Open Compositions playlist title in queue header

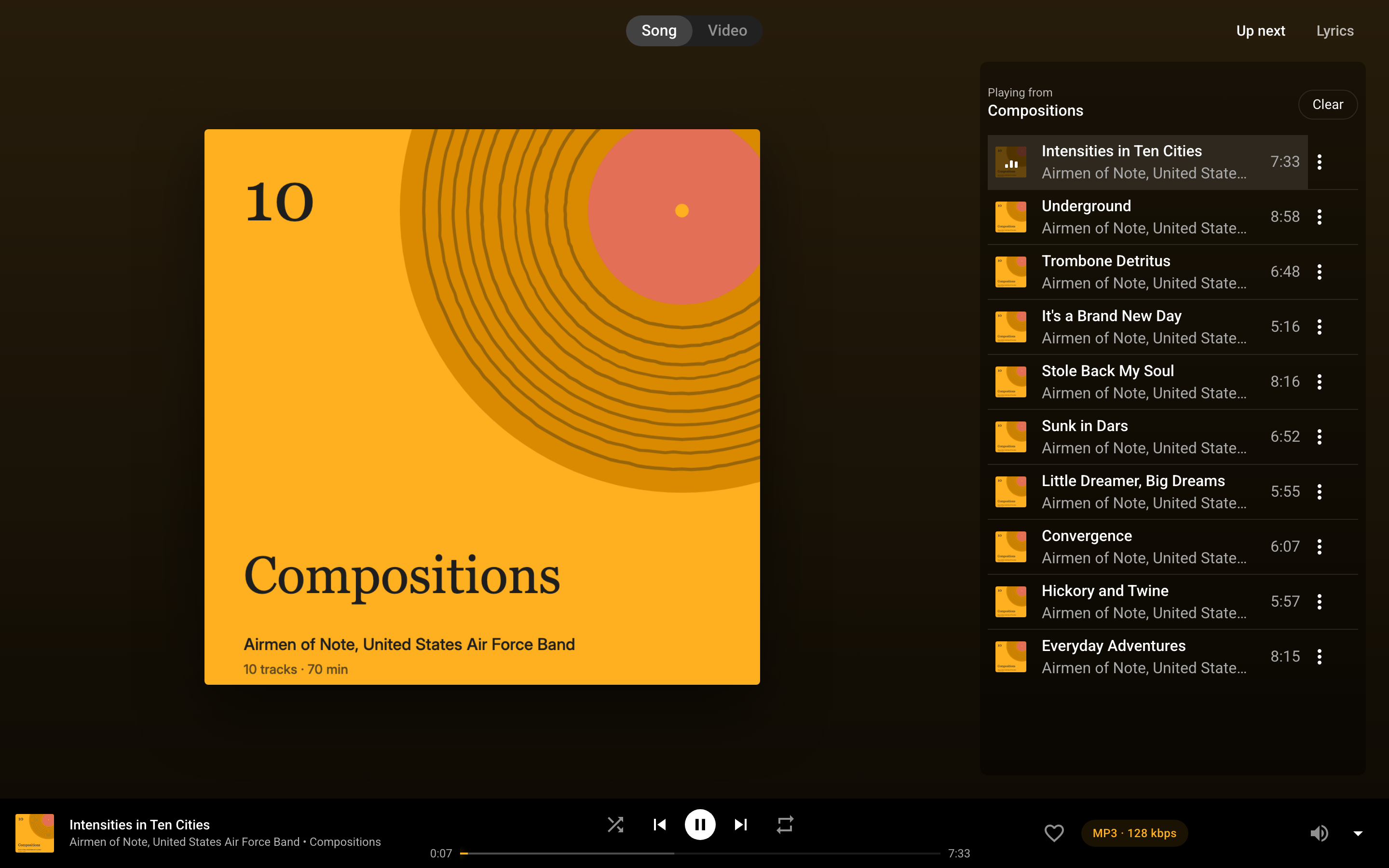(x=1035, y=111)
